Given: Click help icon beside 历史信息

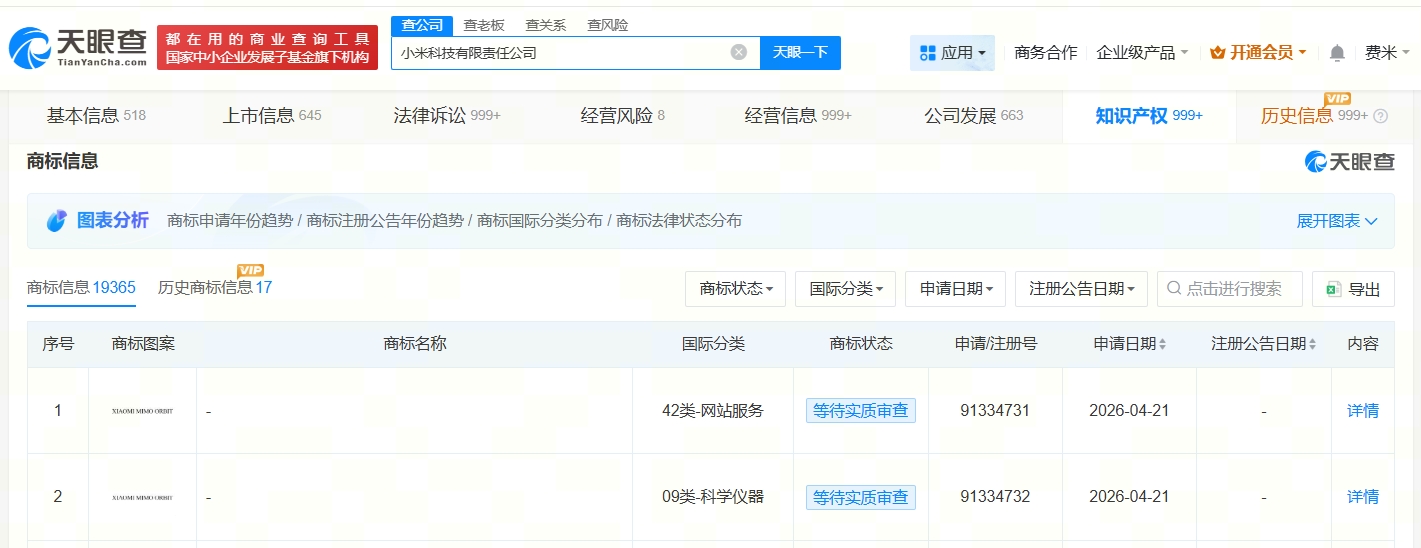Looking at the screenshot, I should [1381, 116].
